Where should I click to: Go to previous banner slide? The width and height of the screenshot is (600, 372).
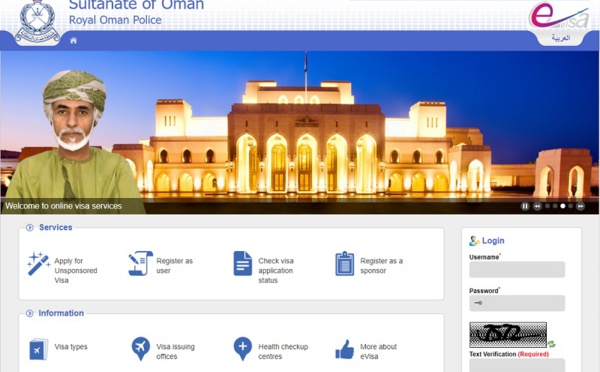[x=537, y=206]
